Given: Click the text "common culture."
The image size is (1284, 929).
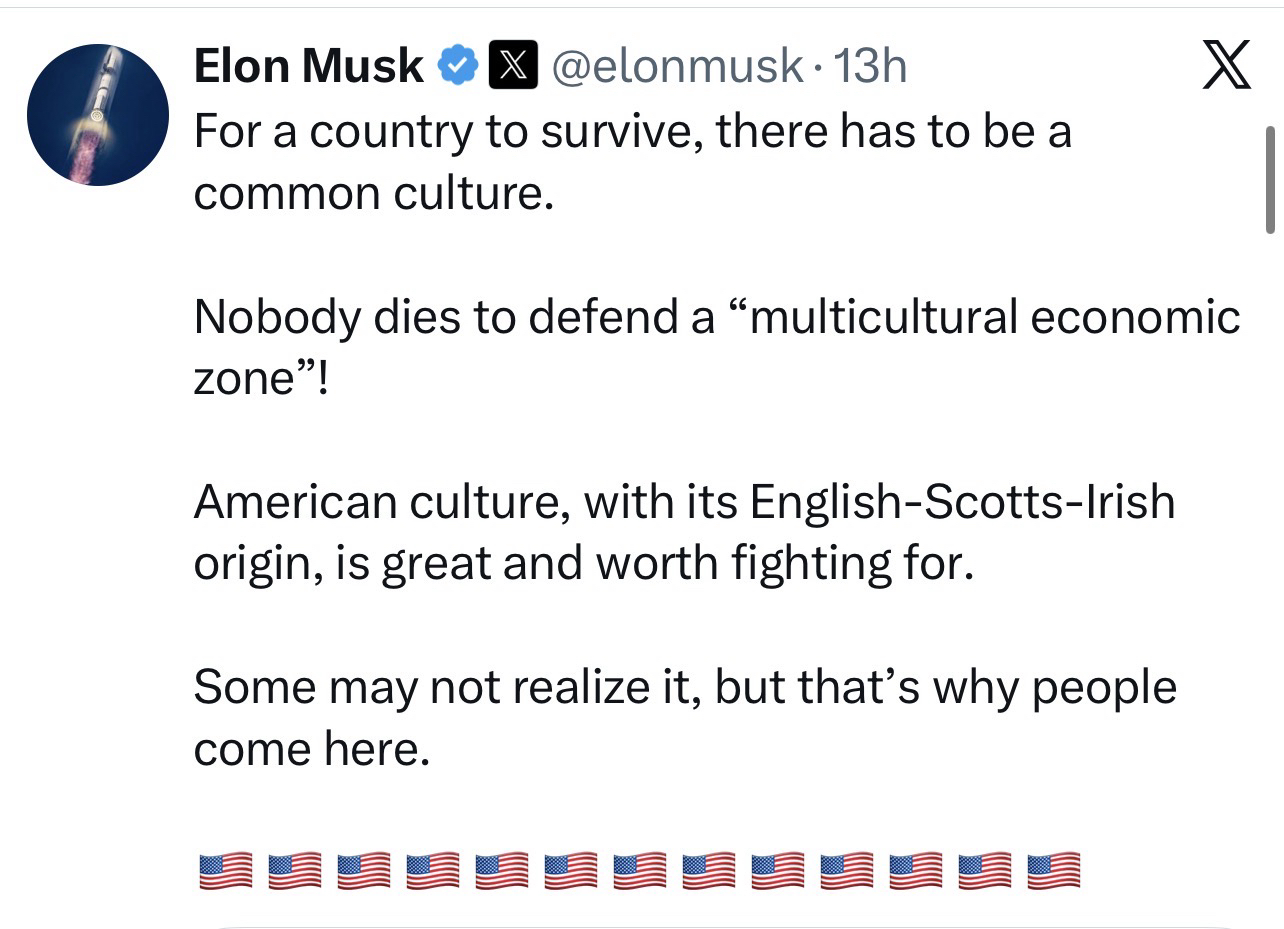Looking at the screenshot, I should click(x=373, y=193).
